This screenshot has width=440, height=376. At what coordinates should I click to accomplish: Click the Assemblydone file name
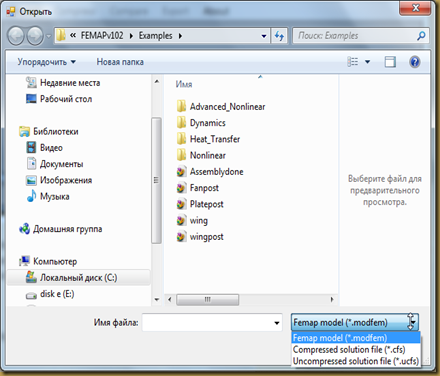pyautogui.click(x=217, y=172)
